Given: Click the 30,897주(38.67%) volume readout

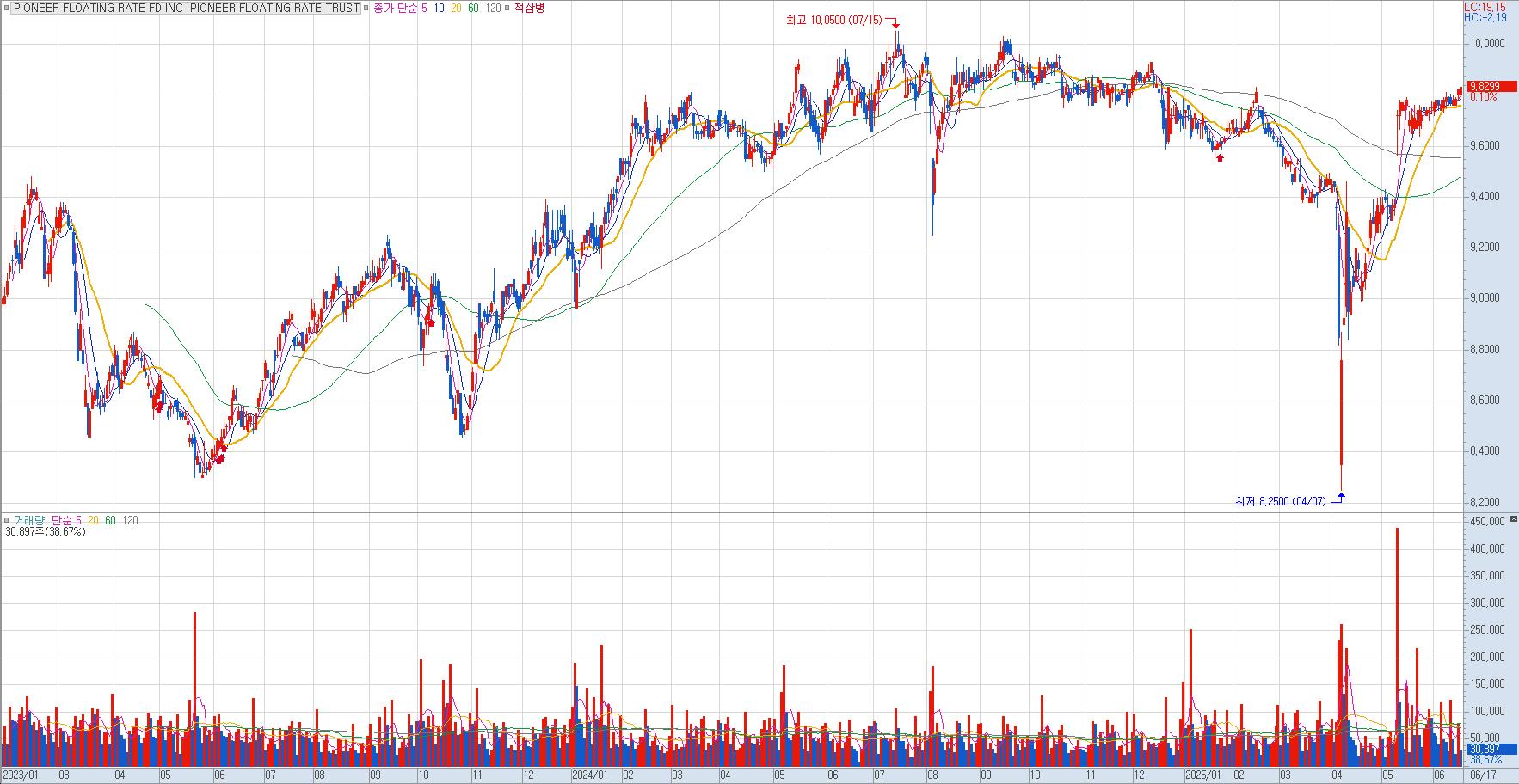Looking at the screenshot, I should point(46,532).
